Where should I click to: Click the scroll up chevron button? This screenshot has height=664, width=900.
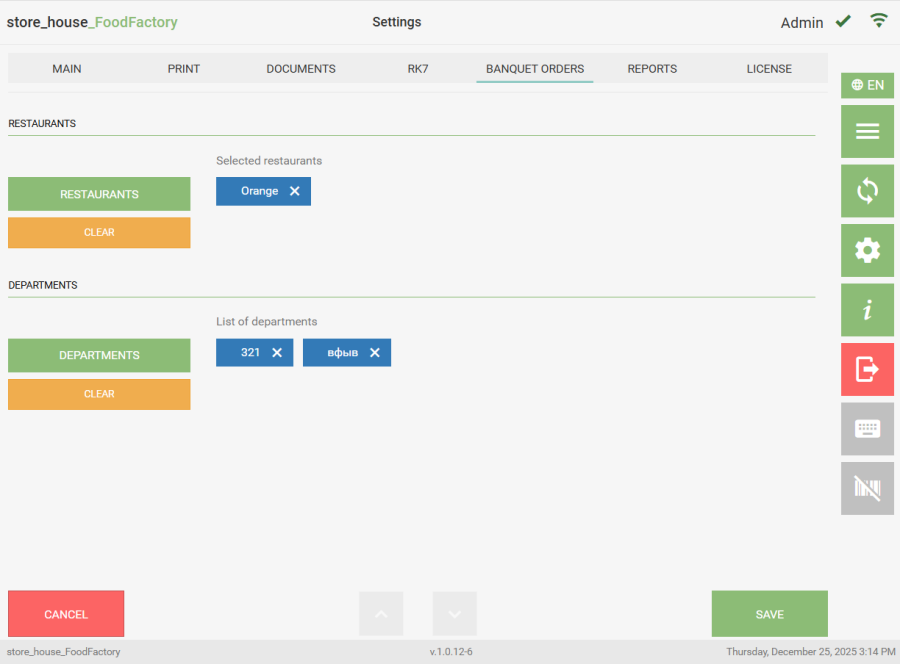pyautogui.click(x=381, y=614)
